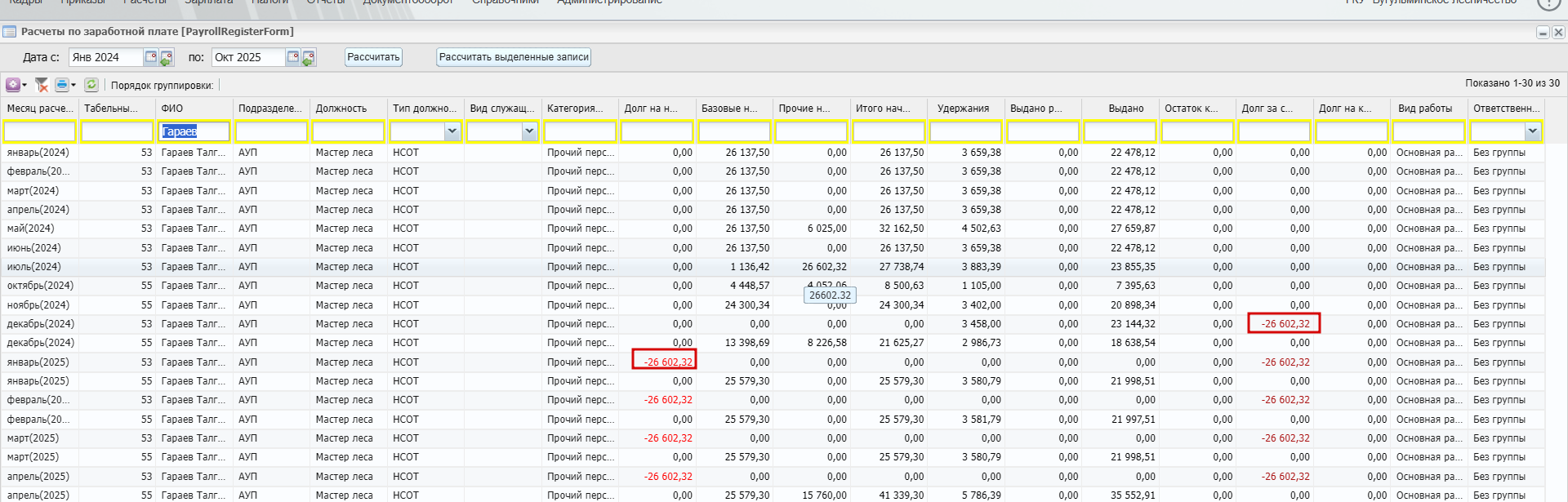Click cell value 35 552,91
Screen dimensions: 1568x502
1133,495
